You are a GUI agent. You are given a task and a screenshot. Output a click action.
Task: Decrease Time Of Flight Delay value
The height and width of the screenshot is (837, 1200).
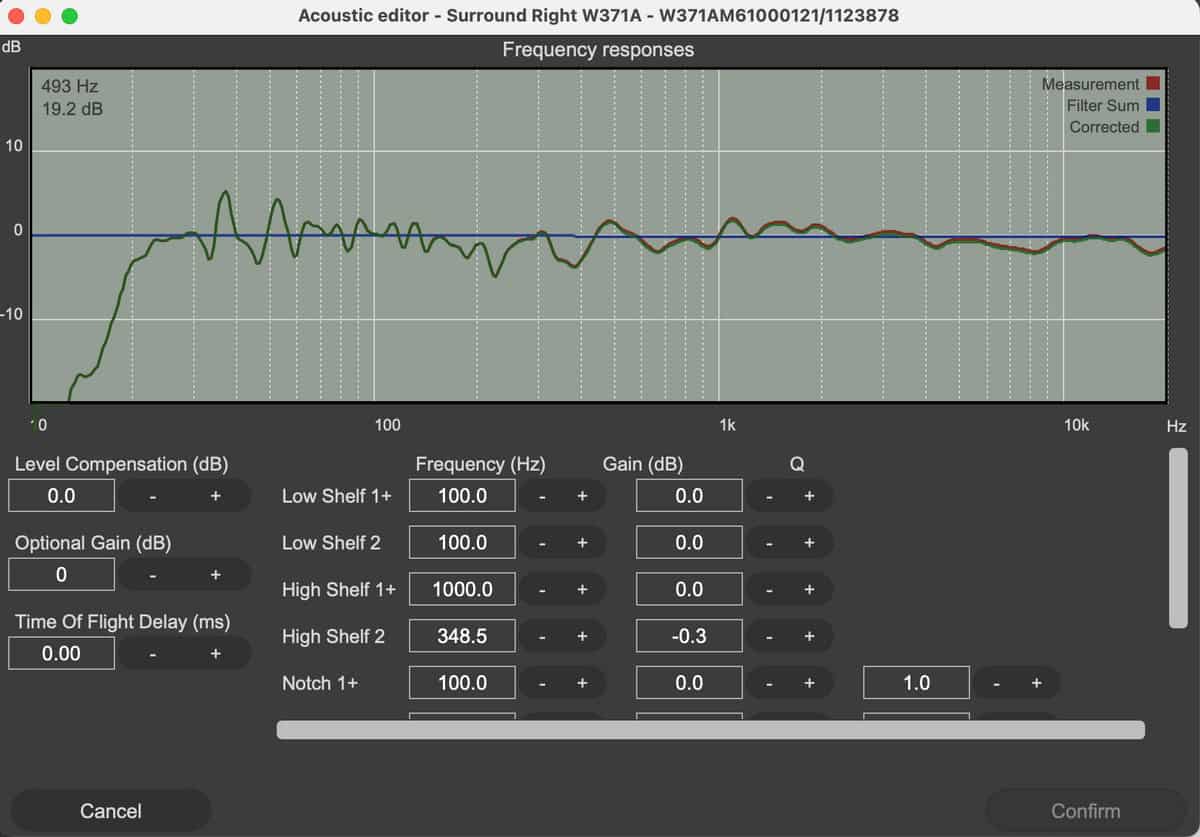point(153,654)
